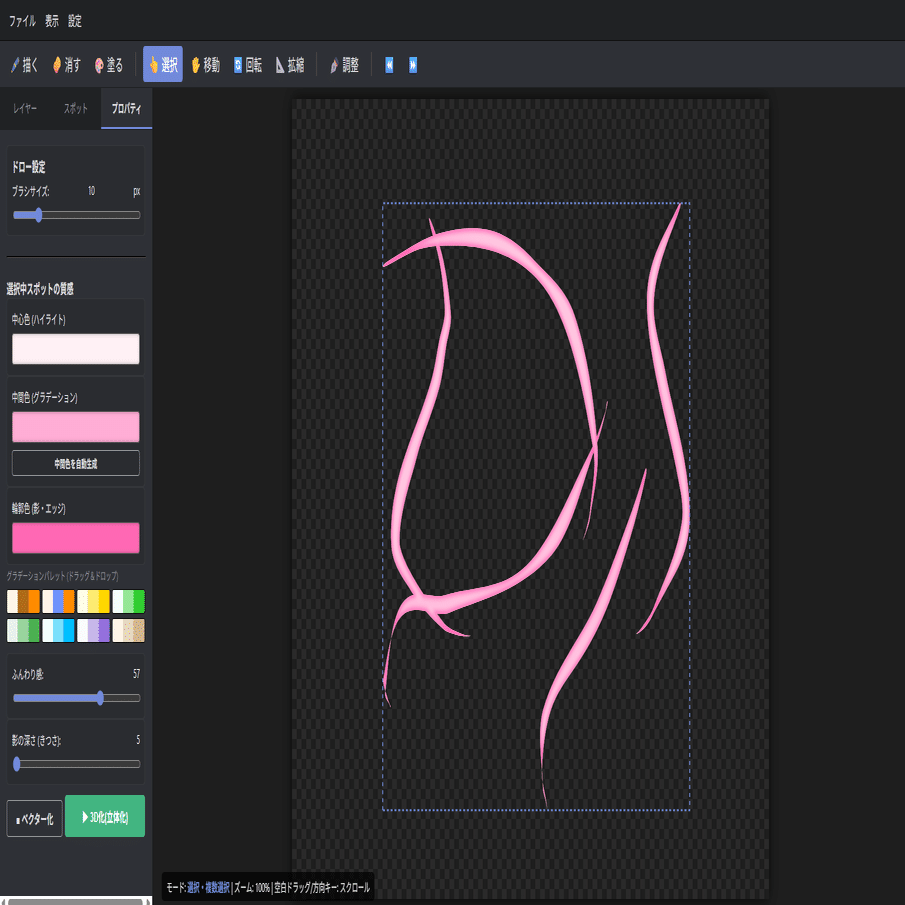The image size is (905, 905).
Task: Pick the muted green gradient palette swatch
Action: pos(23,630)
